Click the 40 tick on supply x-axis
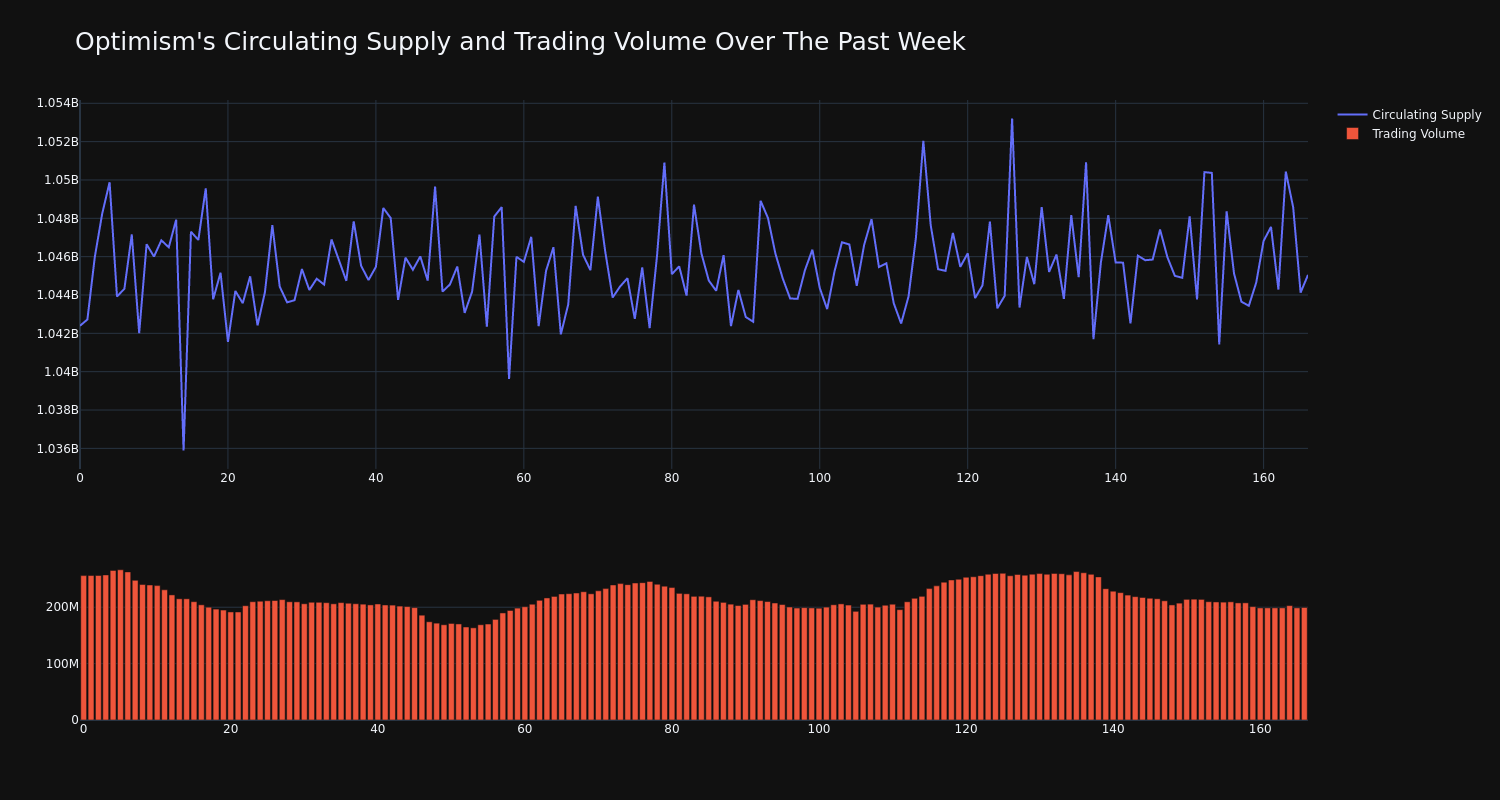 (376, 478)
